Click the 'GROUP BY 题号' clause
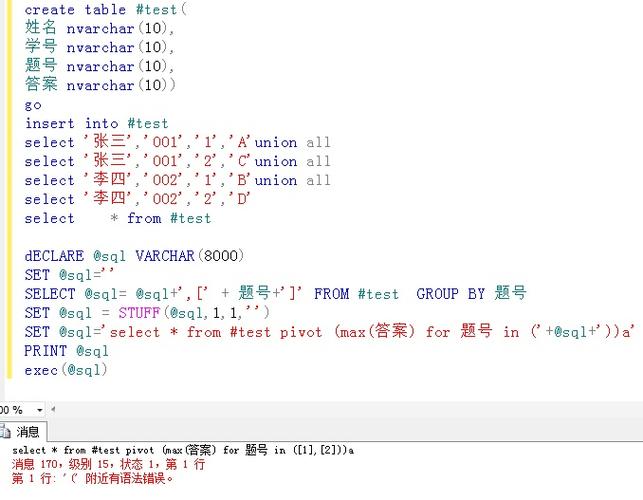 (471, 293)
